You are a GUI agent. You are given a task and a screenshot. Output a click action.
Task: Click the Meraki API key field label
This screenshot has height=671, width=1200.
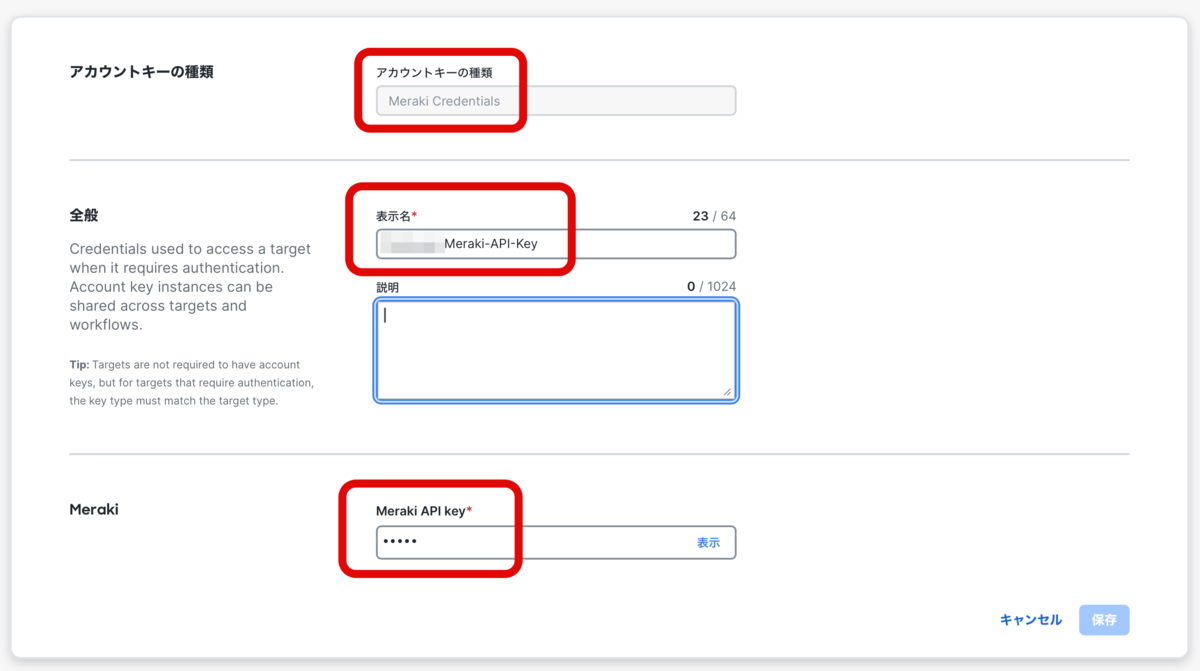(423, 511)
